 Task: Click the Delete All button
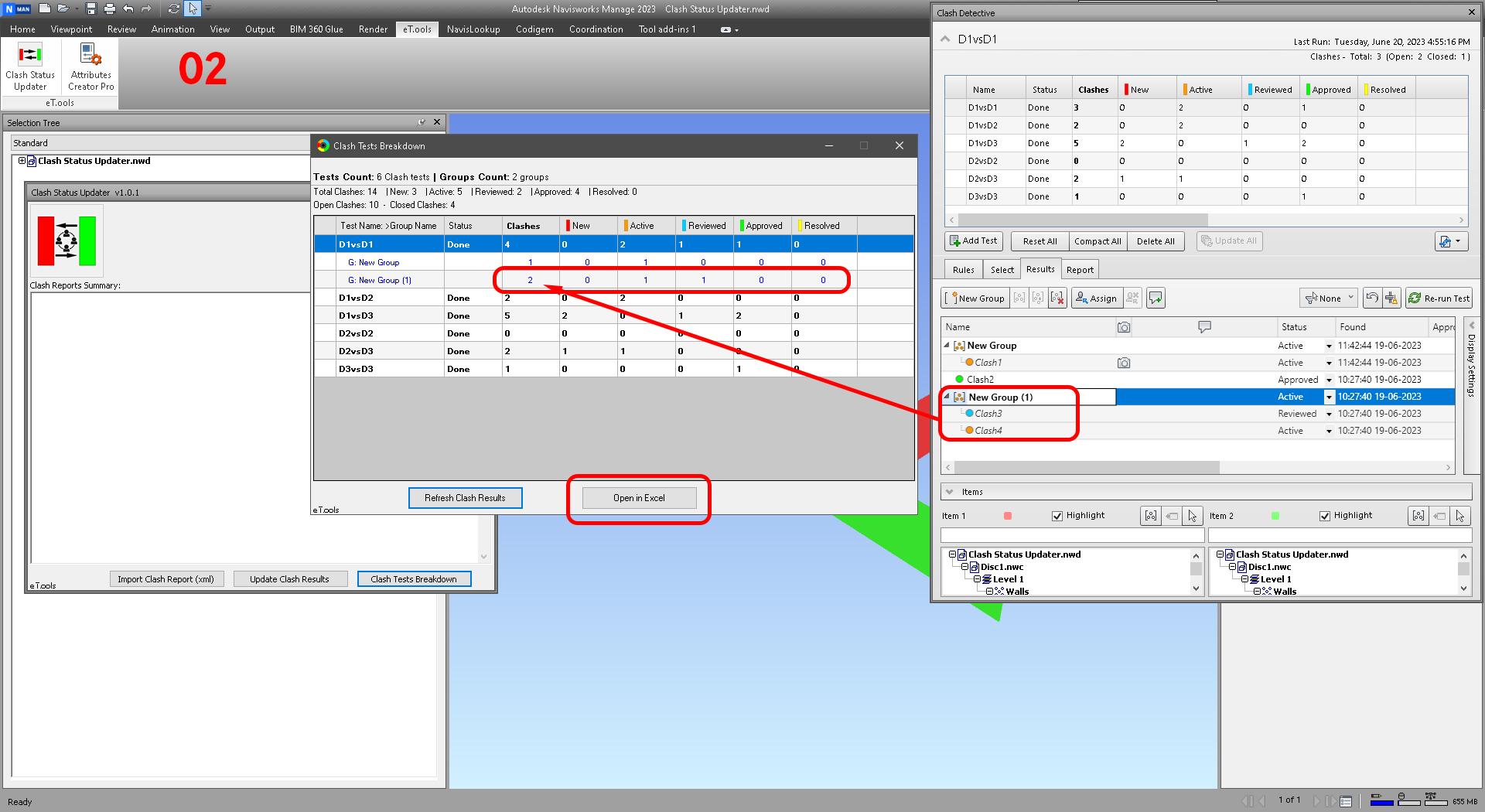(1156, 241)
